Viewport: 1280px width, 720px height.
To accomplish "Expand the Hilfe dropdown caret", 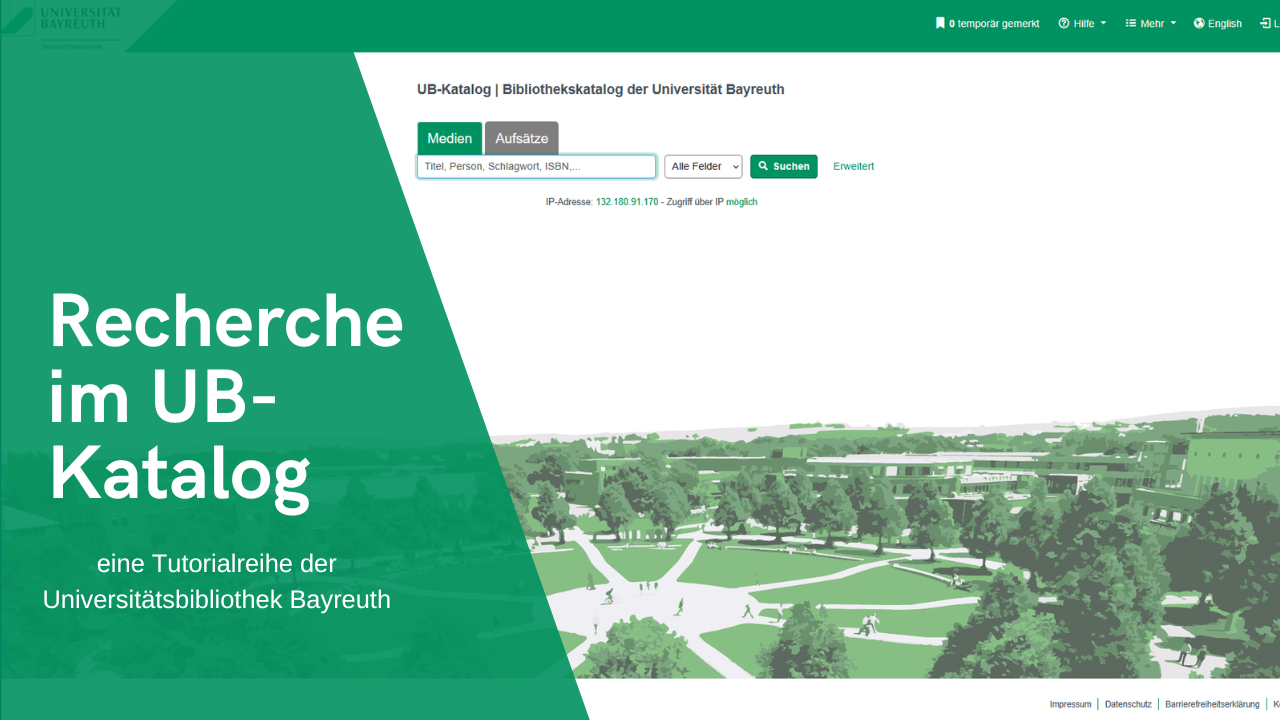I will click(x=1103, y=23).
